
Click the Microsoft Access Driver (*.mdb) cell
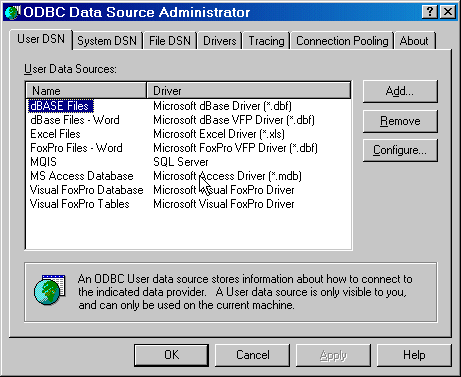[227, 176]
